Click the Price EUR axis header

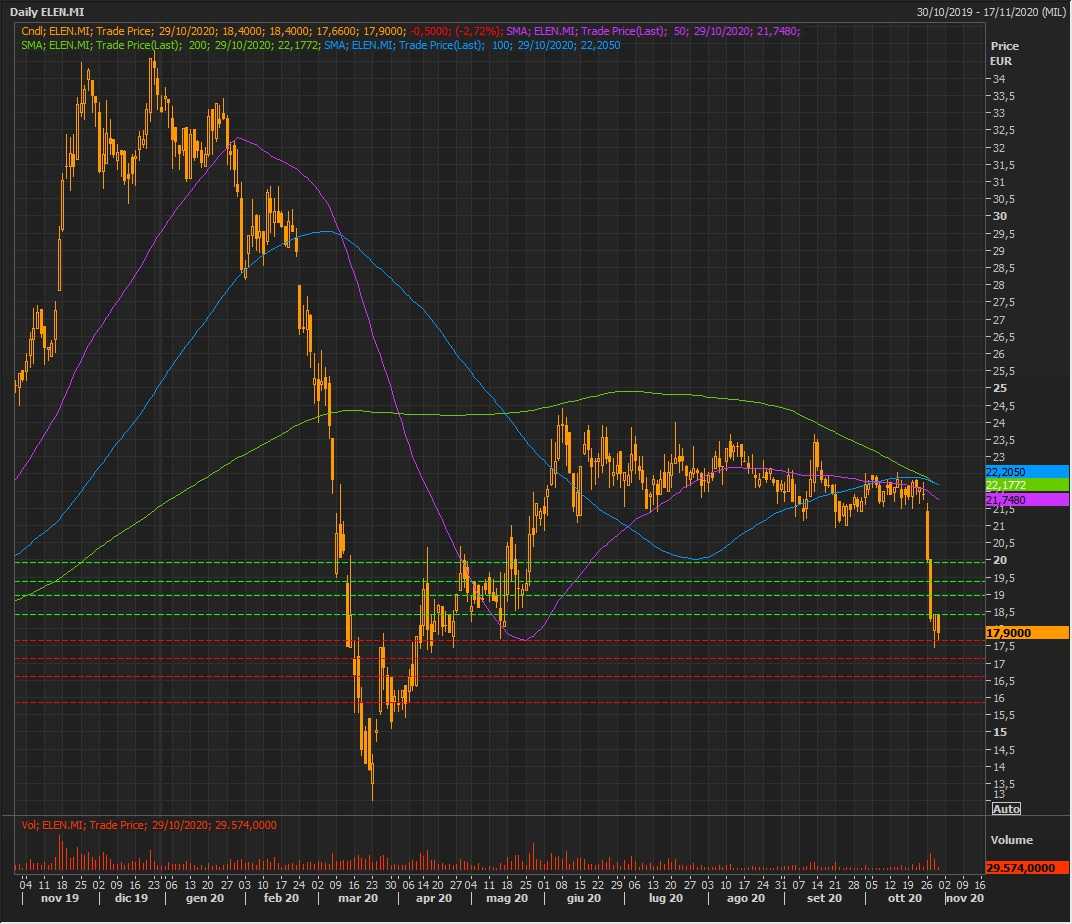click(x=1004, y=54)
